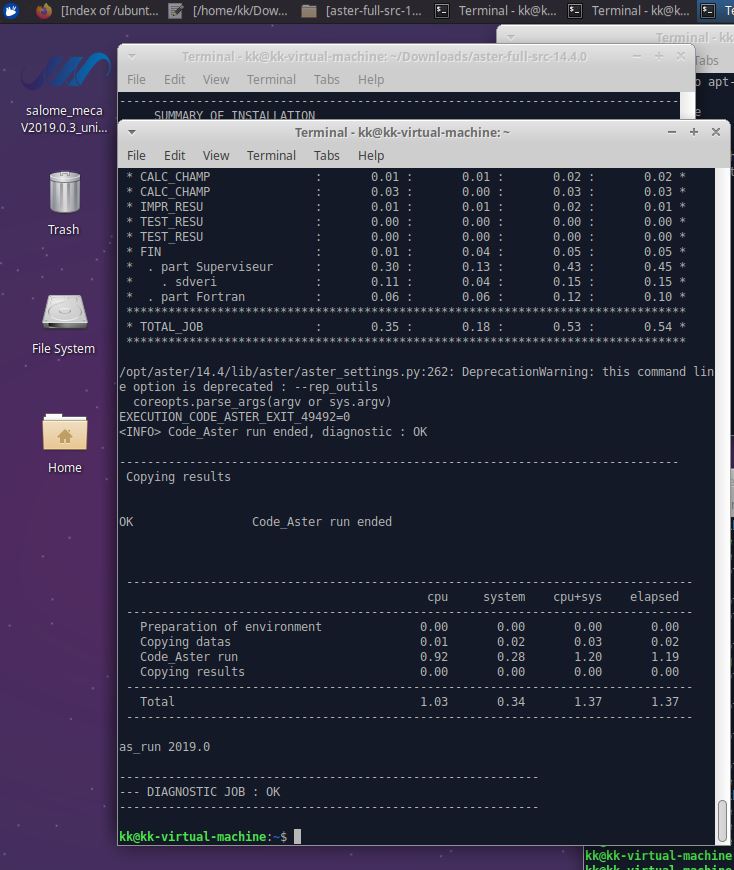Click the 'Copying datas' row
Screen dimensions: 734x870
coord(409,641)
